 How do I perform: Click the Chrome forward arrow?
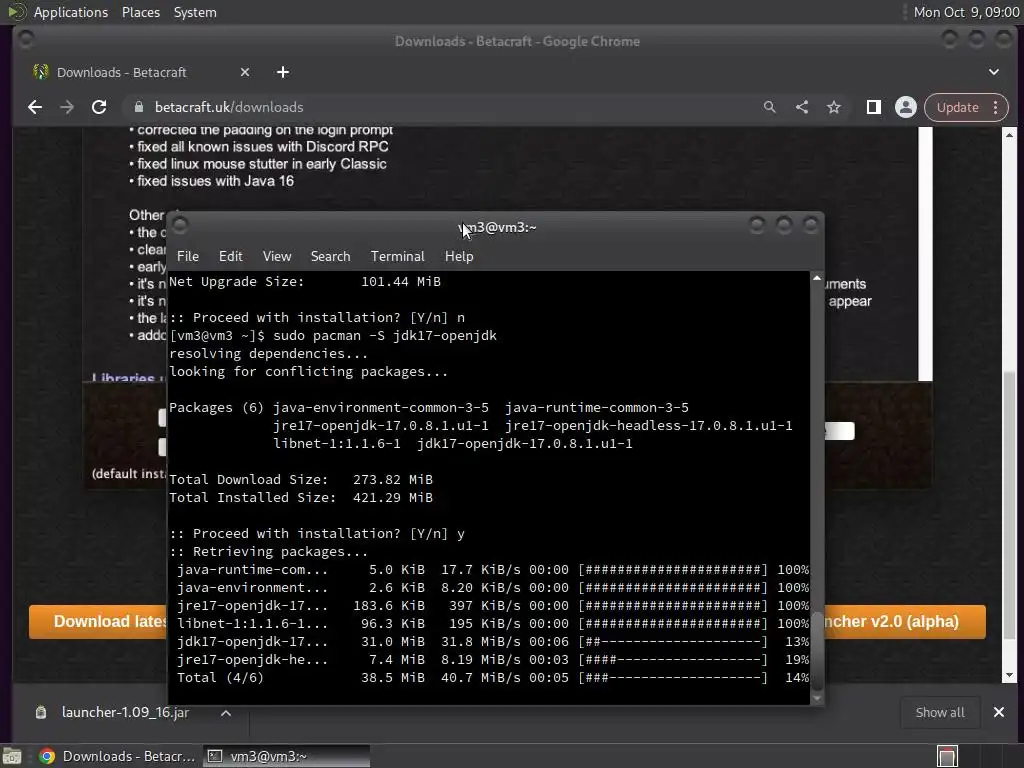(67, 107)
